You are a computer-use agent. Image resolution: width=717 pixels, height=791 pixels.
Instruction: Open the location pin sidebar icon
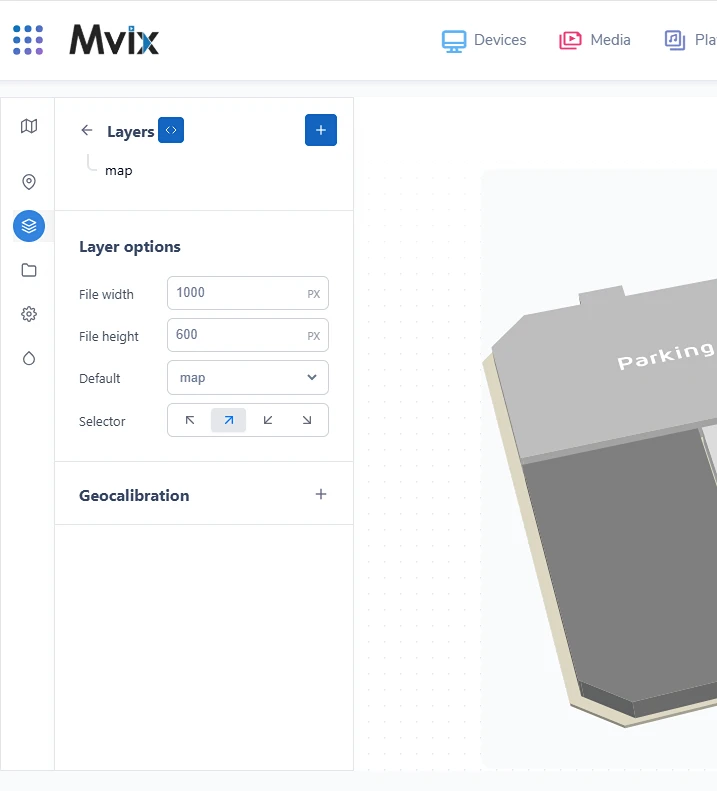29,182
